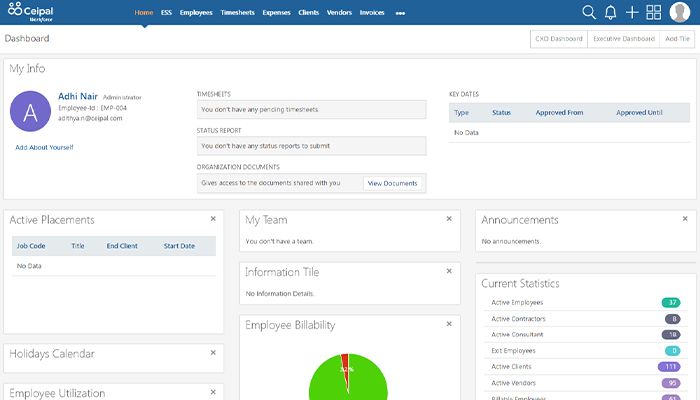
Task: Close the Announcements tile
Action: click(x=685, y=218)
